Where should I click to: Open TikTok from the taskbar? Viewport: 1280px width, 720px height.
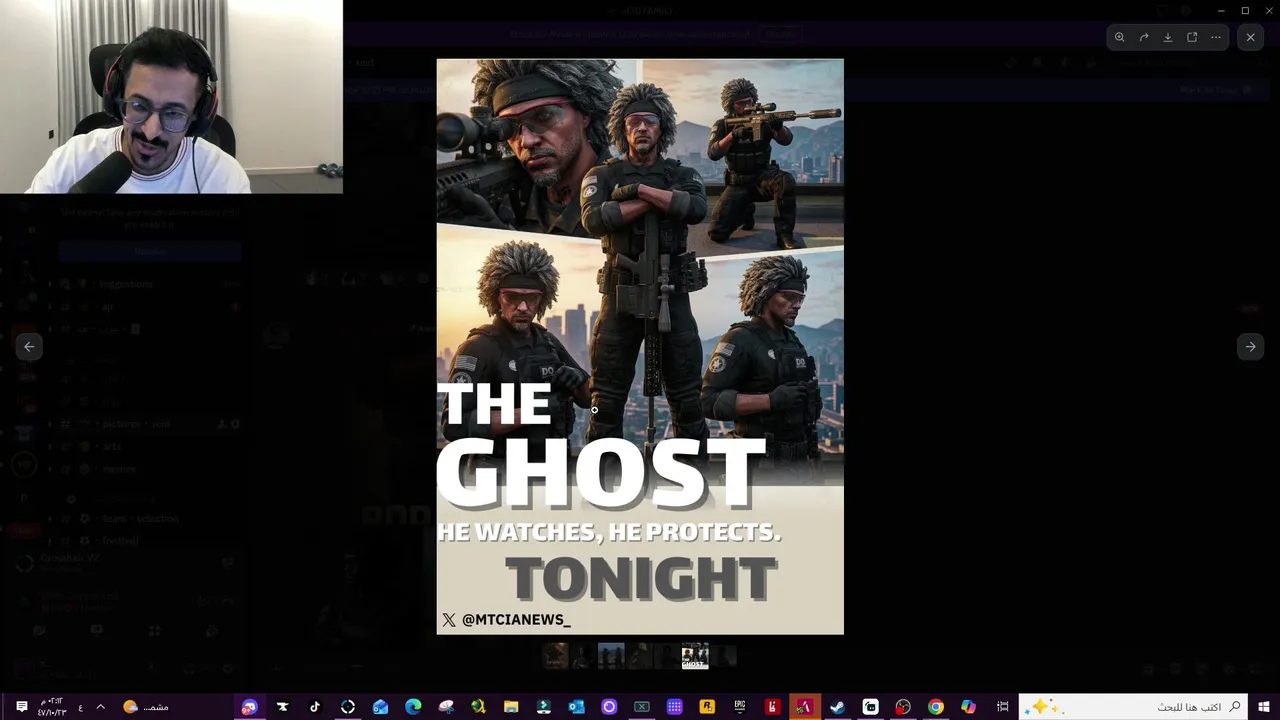click(315, 707)
